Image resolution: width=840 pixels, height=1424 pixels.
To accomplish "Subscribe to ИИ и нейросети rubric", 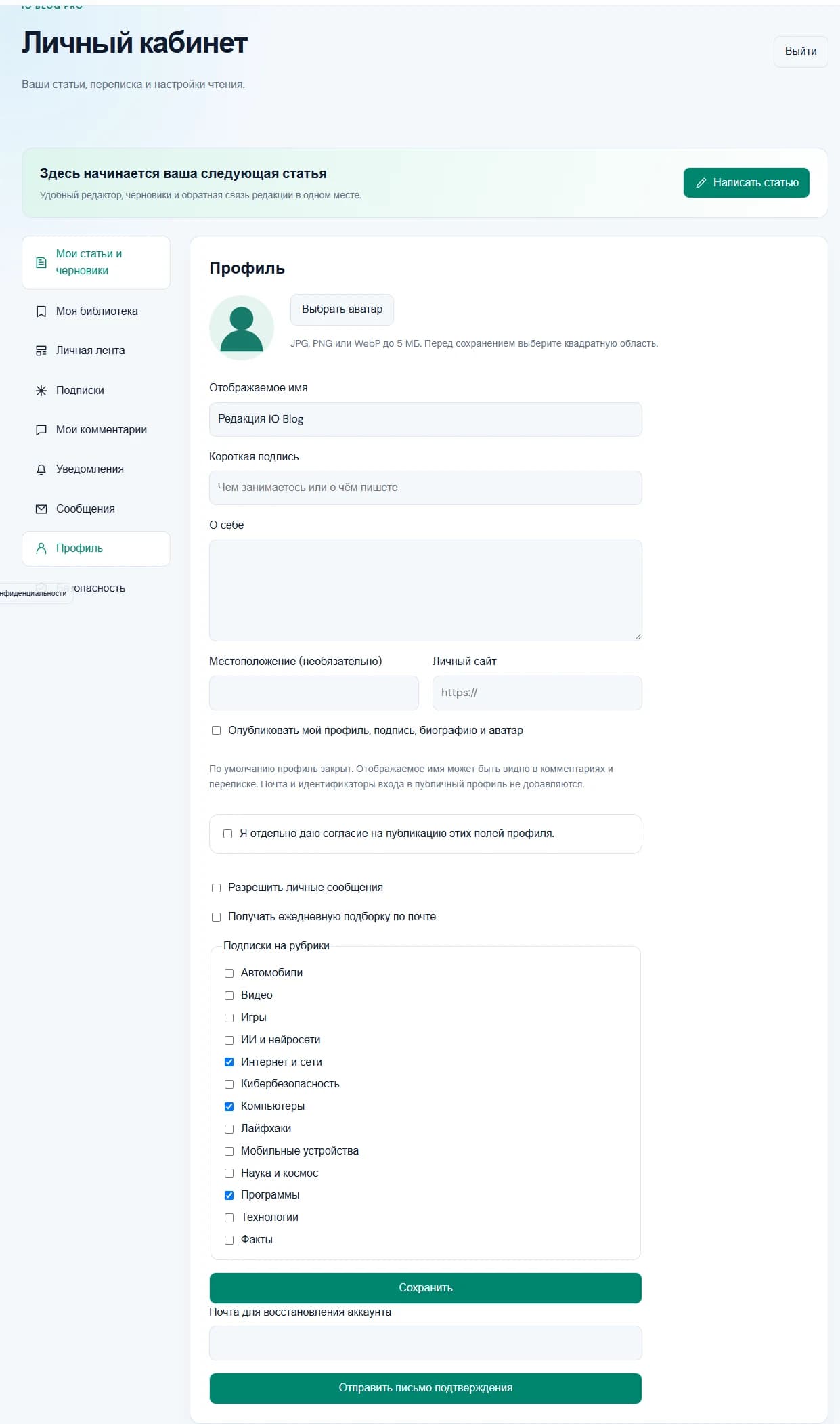I will (x=229, y=1040).
